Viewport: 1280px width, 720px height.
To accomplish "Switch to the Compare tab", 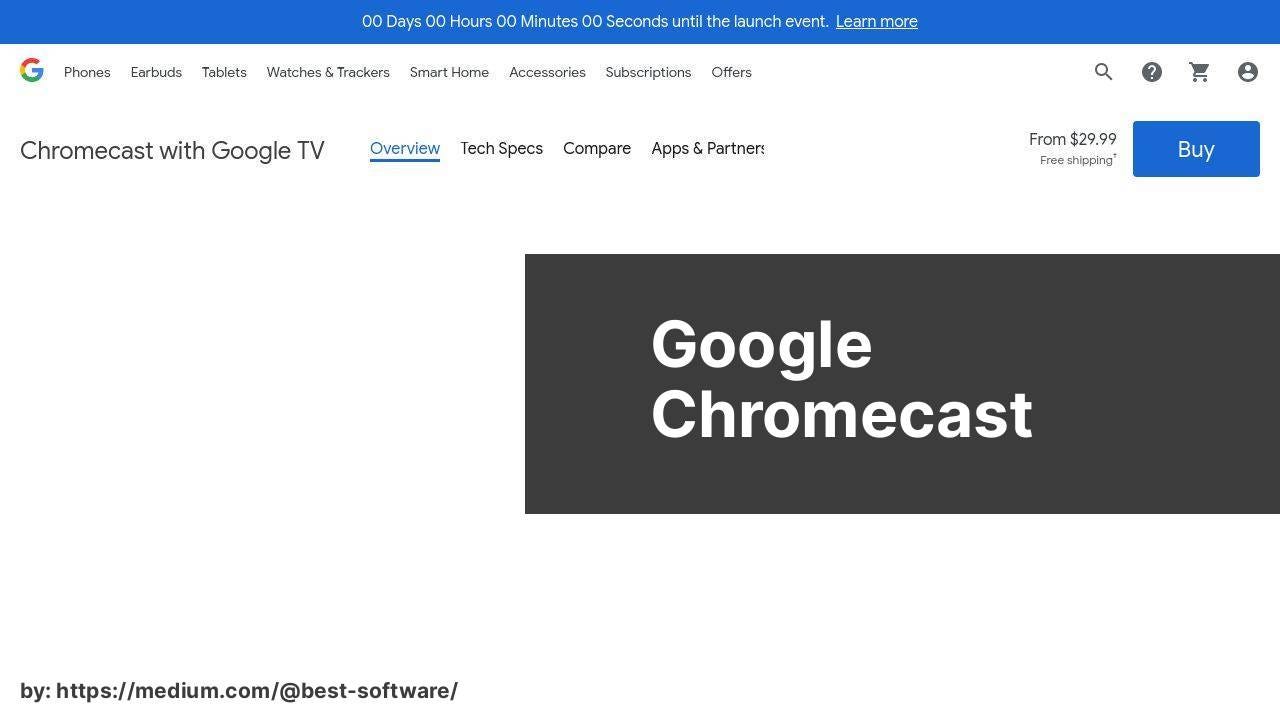I will (597, 149).
